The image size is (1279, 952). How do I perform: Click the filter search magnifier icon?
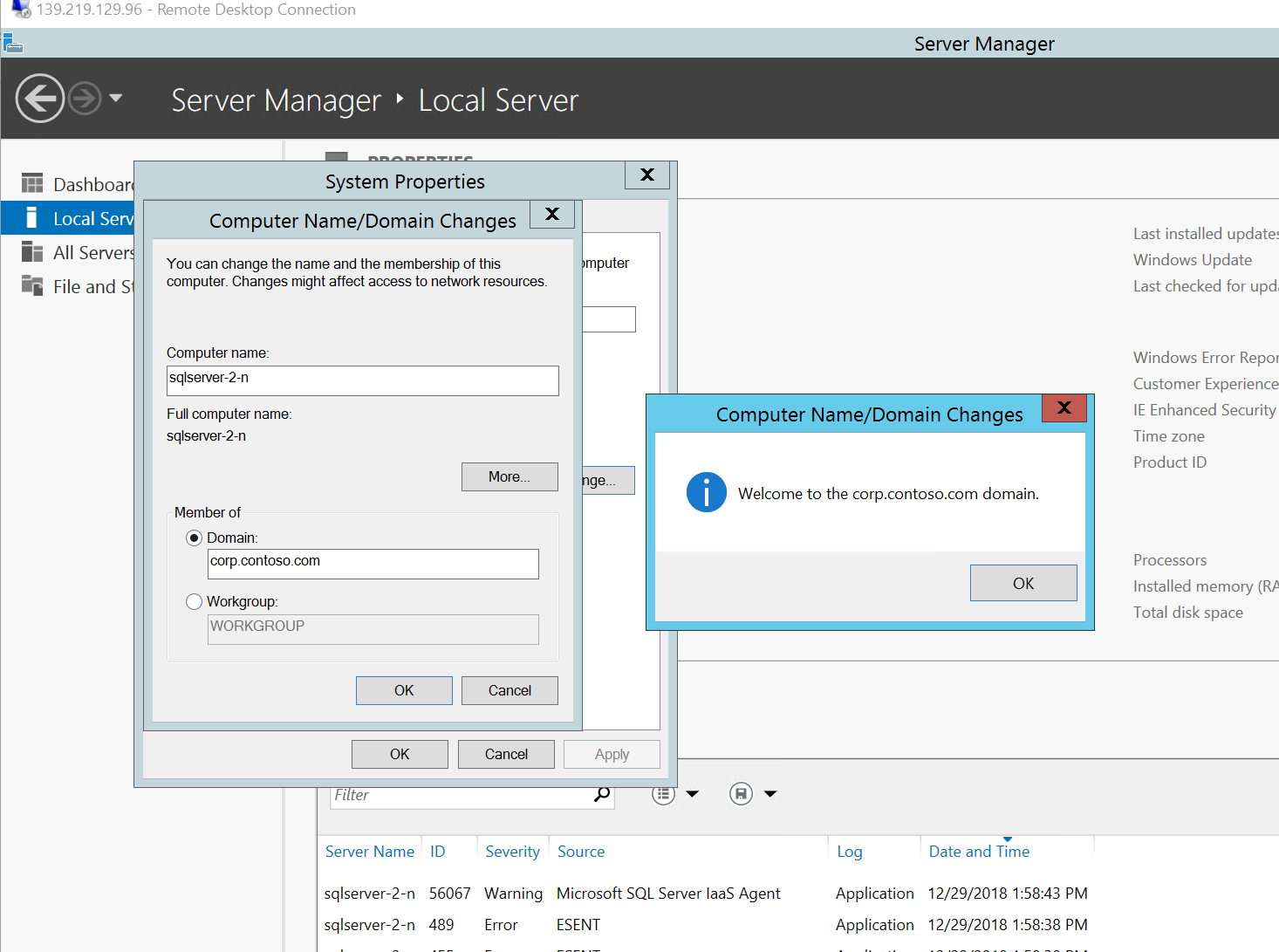(x=602, y=794)
